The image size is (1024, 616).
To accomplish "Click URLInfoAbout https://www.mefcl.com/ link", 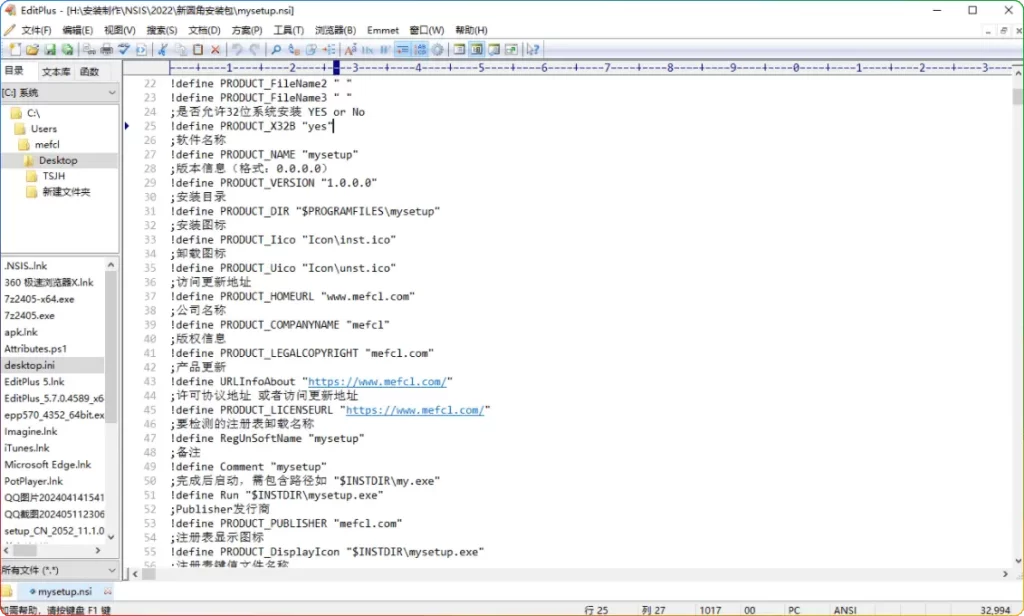I will pyautogui.click(x=377, y=381).
